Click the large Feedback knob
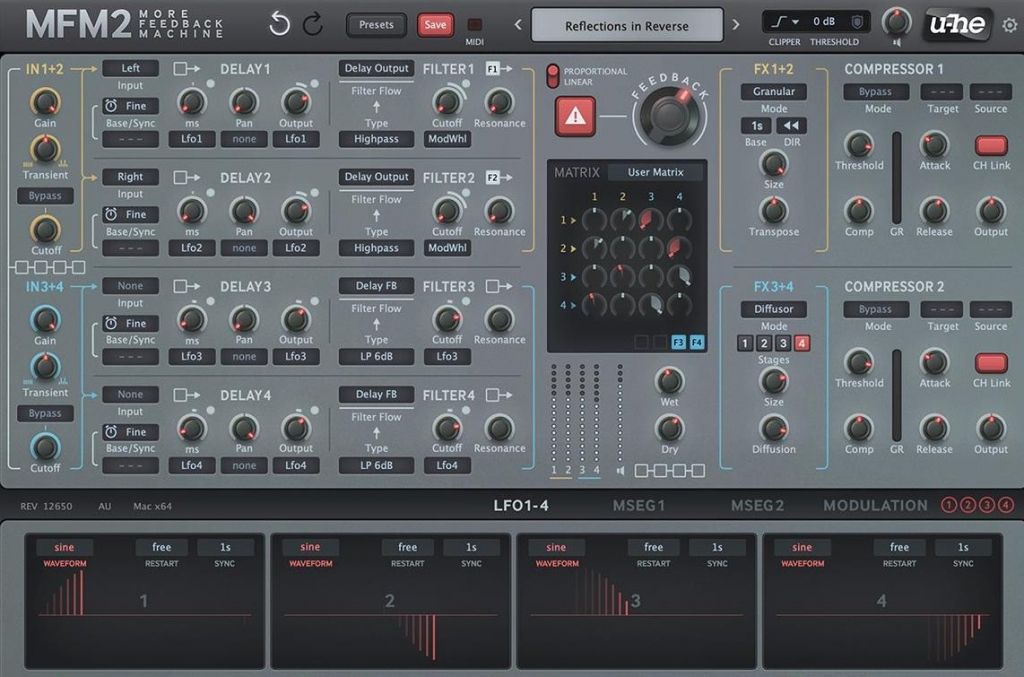 point(670,115)
